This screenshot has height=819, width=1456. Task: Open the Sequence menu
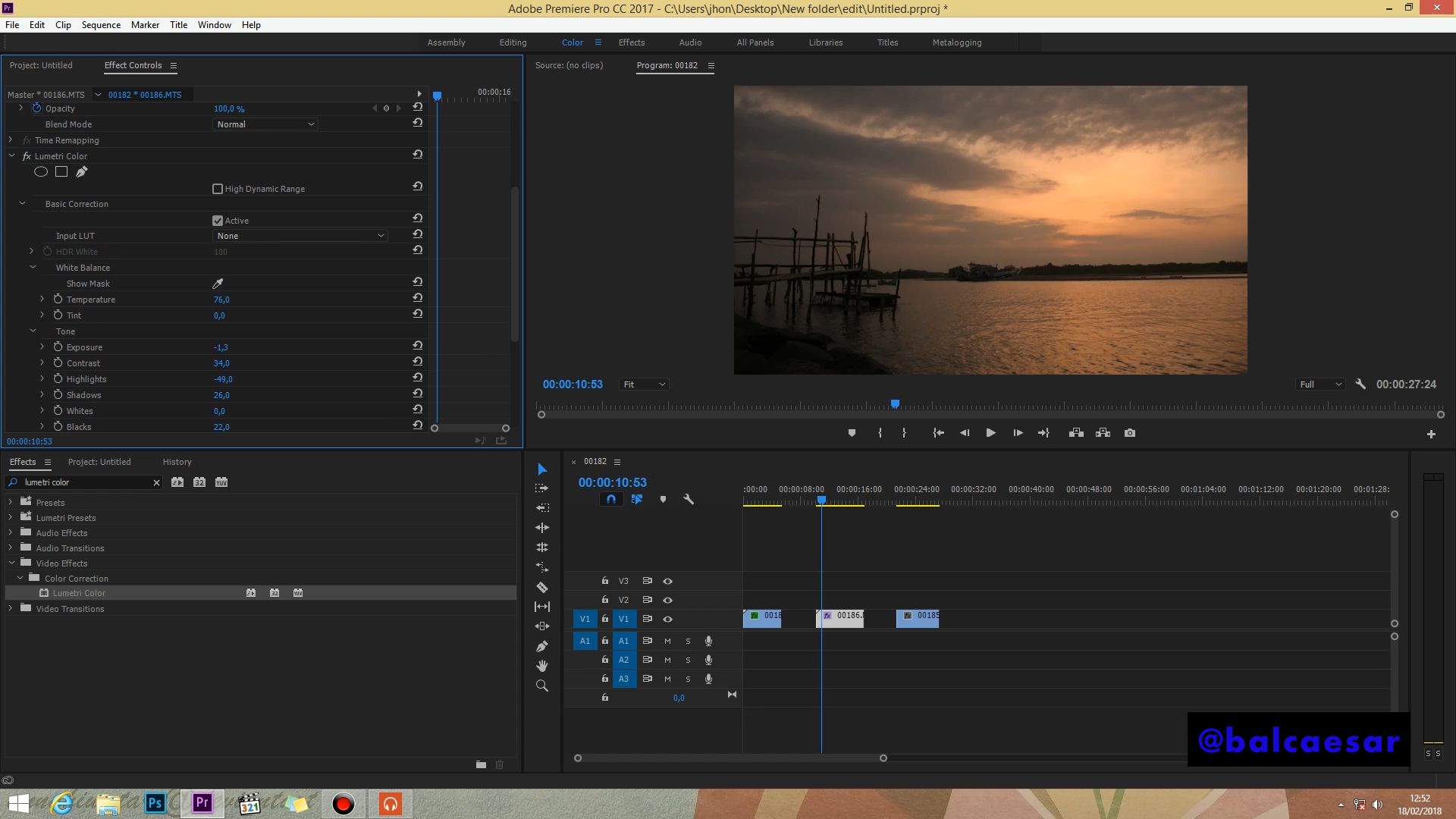click(101, 25)
